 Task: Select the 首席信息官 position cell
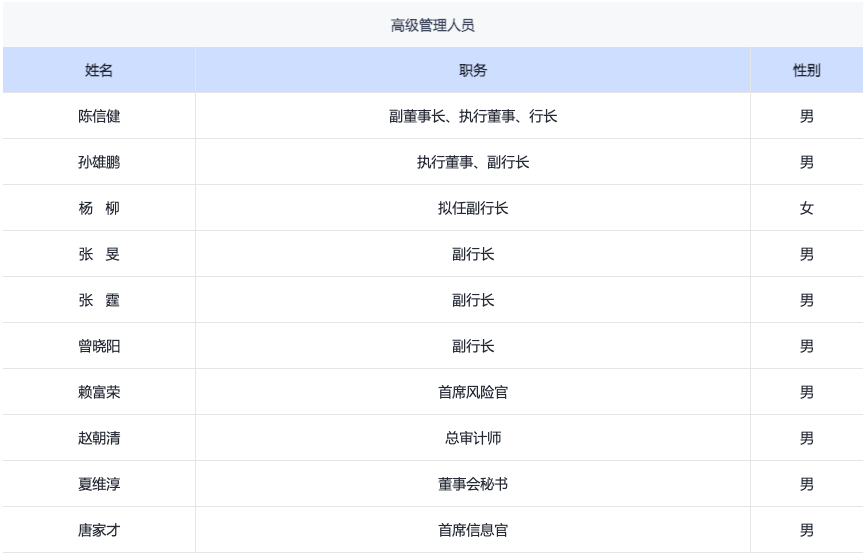point(473,530)
